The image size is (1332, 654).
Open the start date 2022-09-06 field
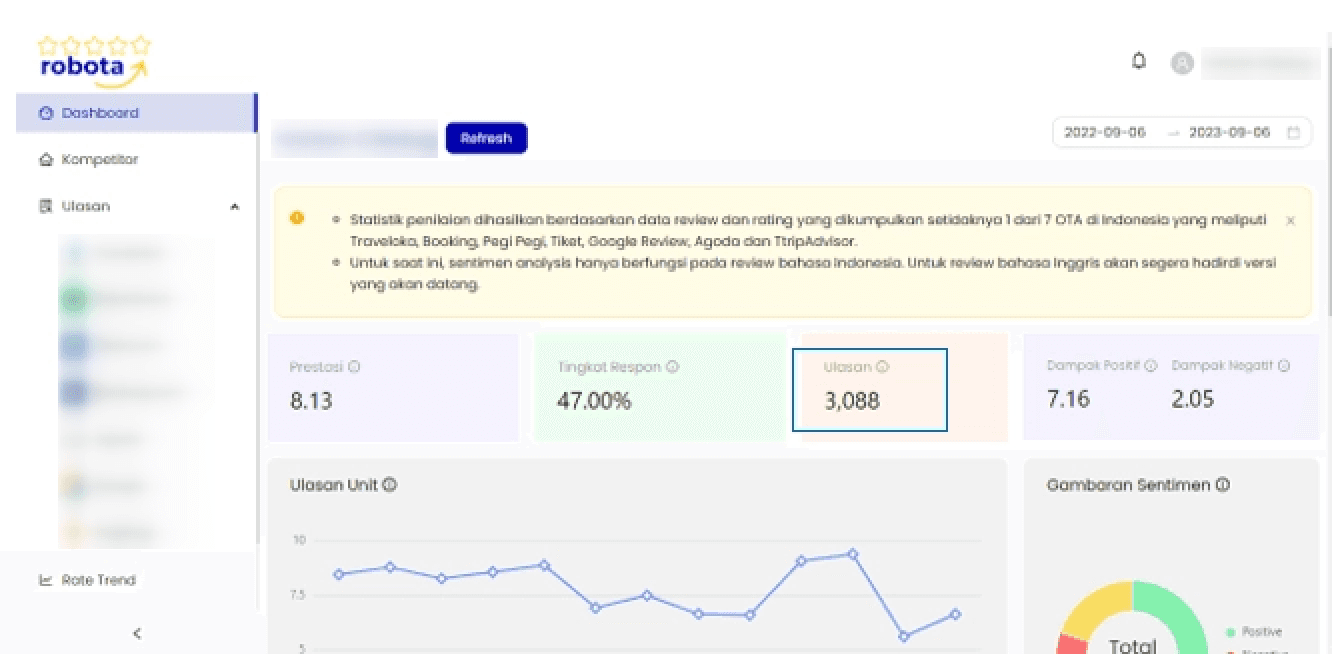(x=1105, y=132)
